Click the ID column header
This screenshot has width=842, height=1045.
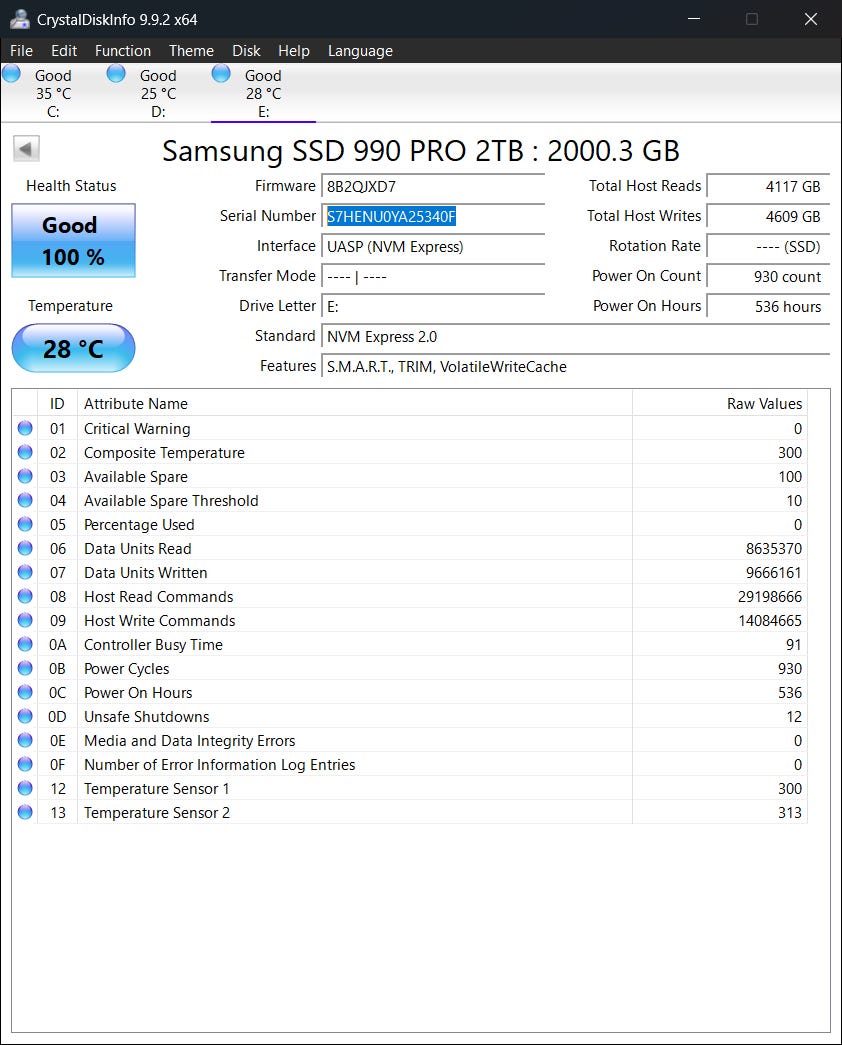pos(57,403)
